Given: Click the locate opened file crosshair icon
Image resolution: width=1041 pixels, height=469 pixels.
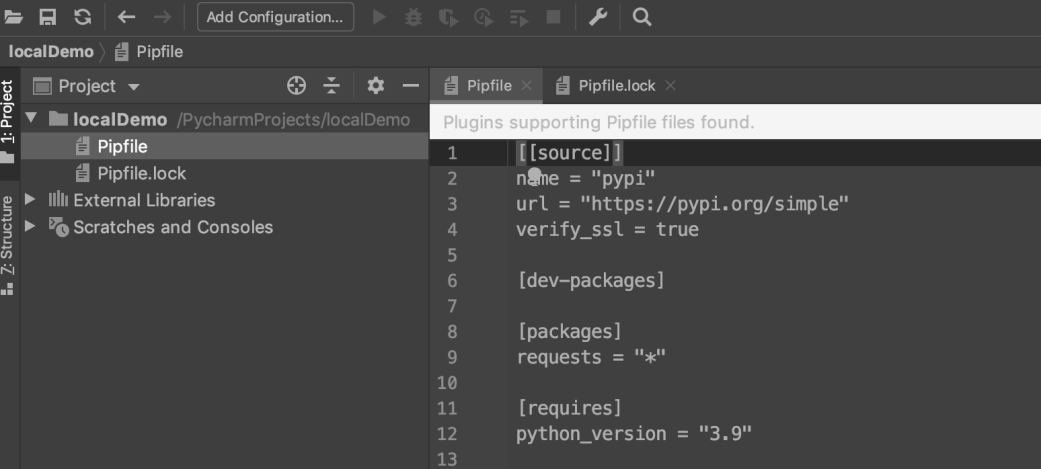Looking at the screenshot, I should [x=296, y=86].
